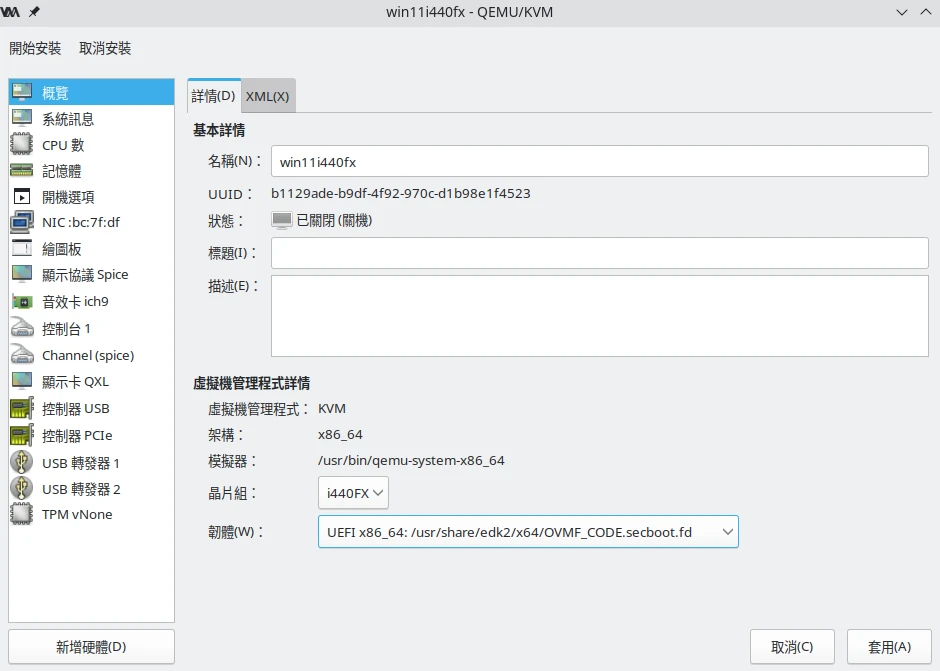
Task: Select the 開機選項 boot options icon
Action: pos(22,197)
